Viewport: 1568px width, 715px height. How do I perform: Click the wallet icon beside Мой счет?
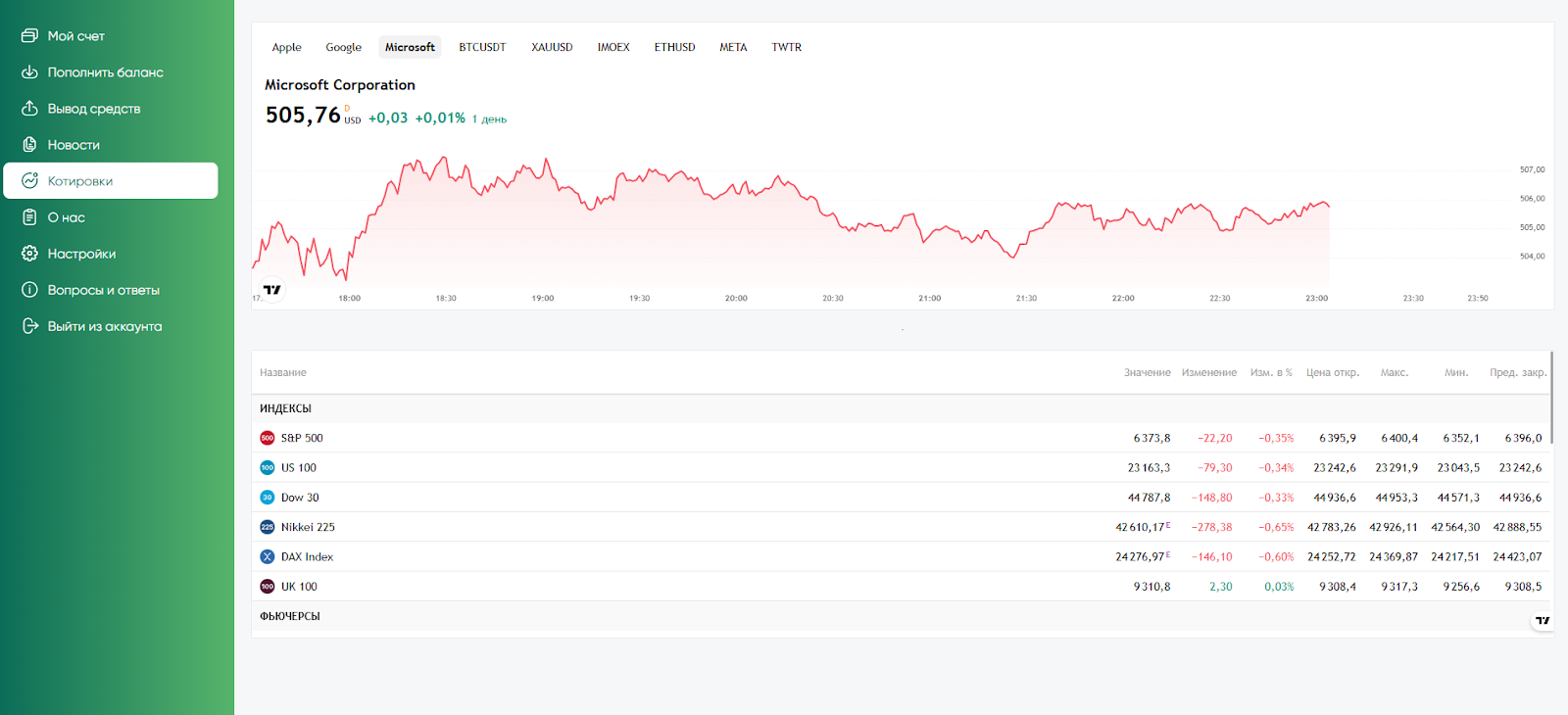click(x=29, y=36)
